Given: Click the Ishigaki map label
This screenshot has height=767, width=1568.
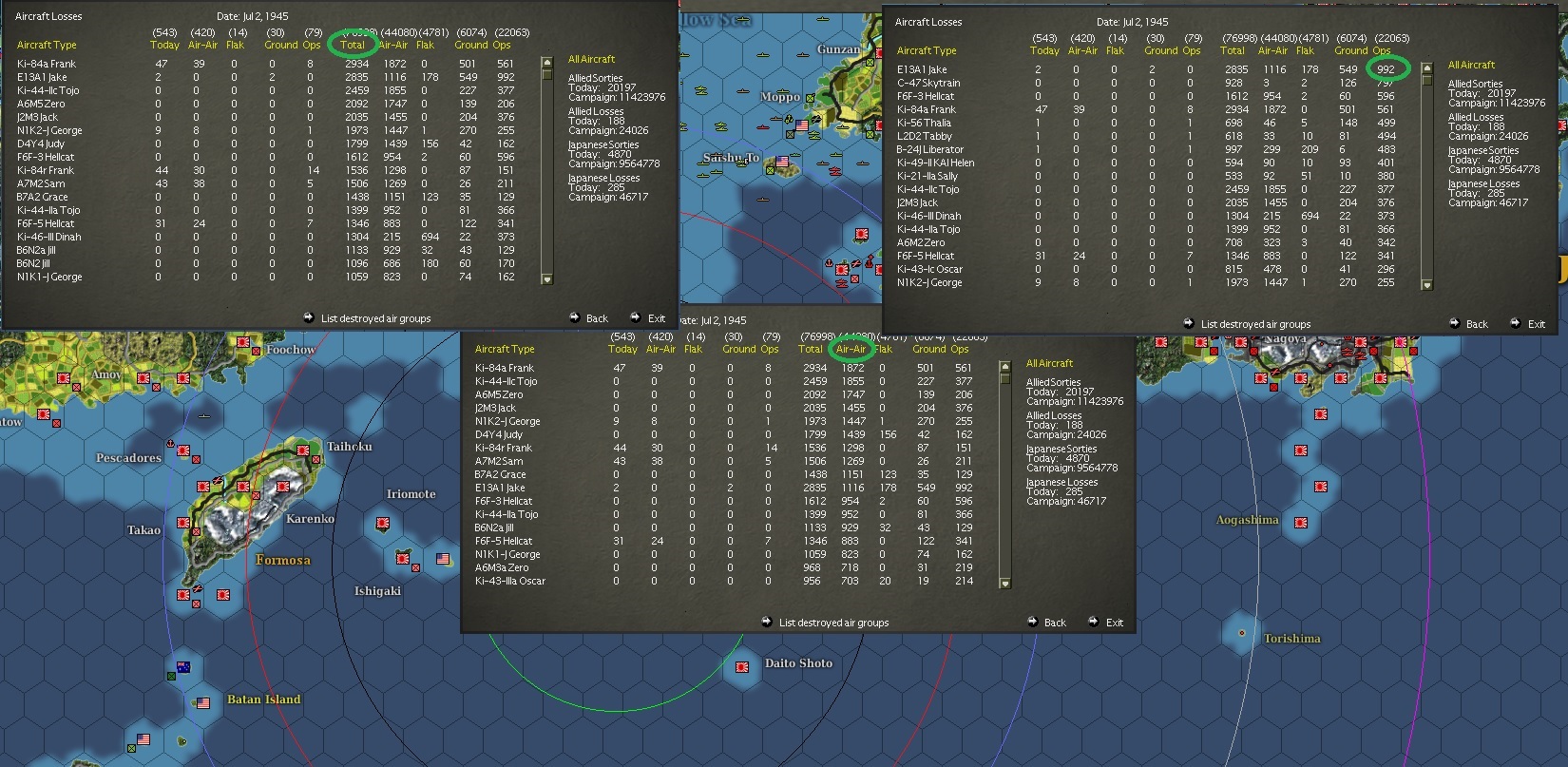Looking at the screenshot, I should (377, 591).
